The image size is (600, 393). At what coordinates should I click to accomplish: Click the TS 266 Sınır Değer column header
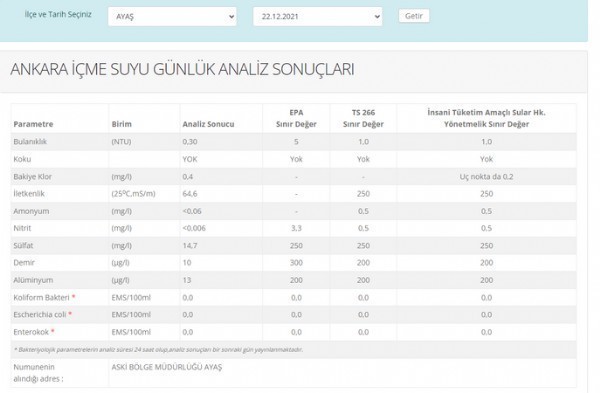coord(363,118)
